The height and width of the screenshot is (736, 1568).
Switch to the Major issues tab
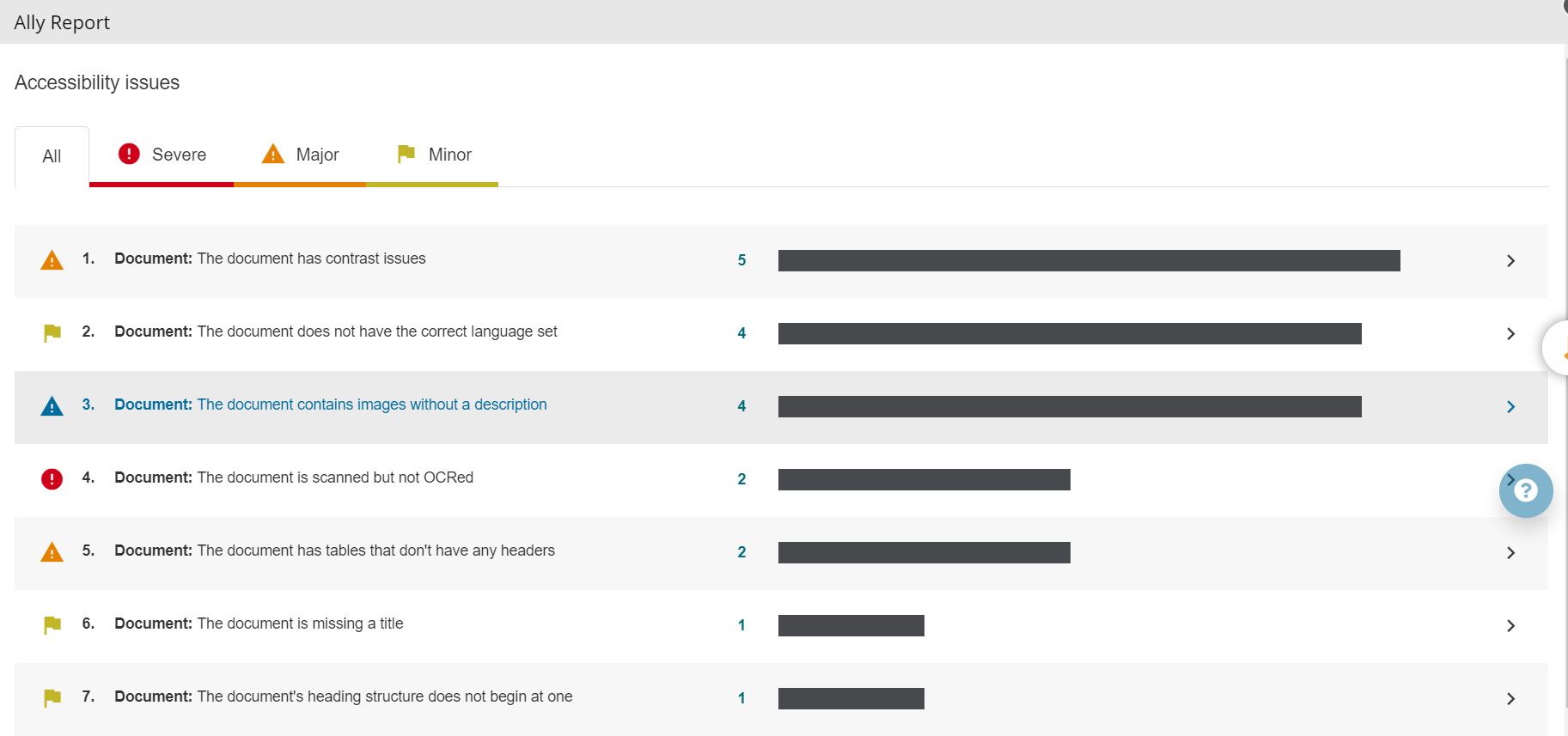[x=301, y=155]
